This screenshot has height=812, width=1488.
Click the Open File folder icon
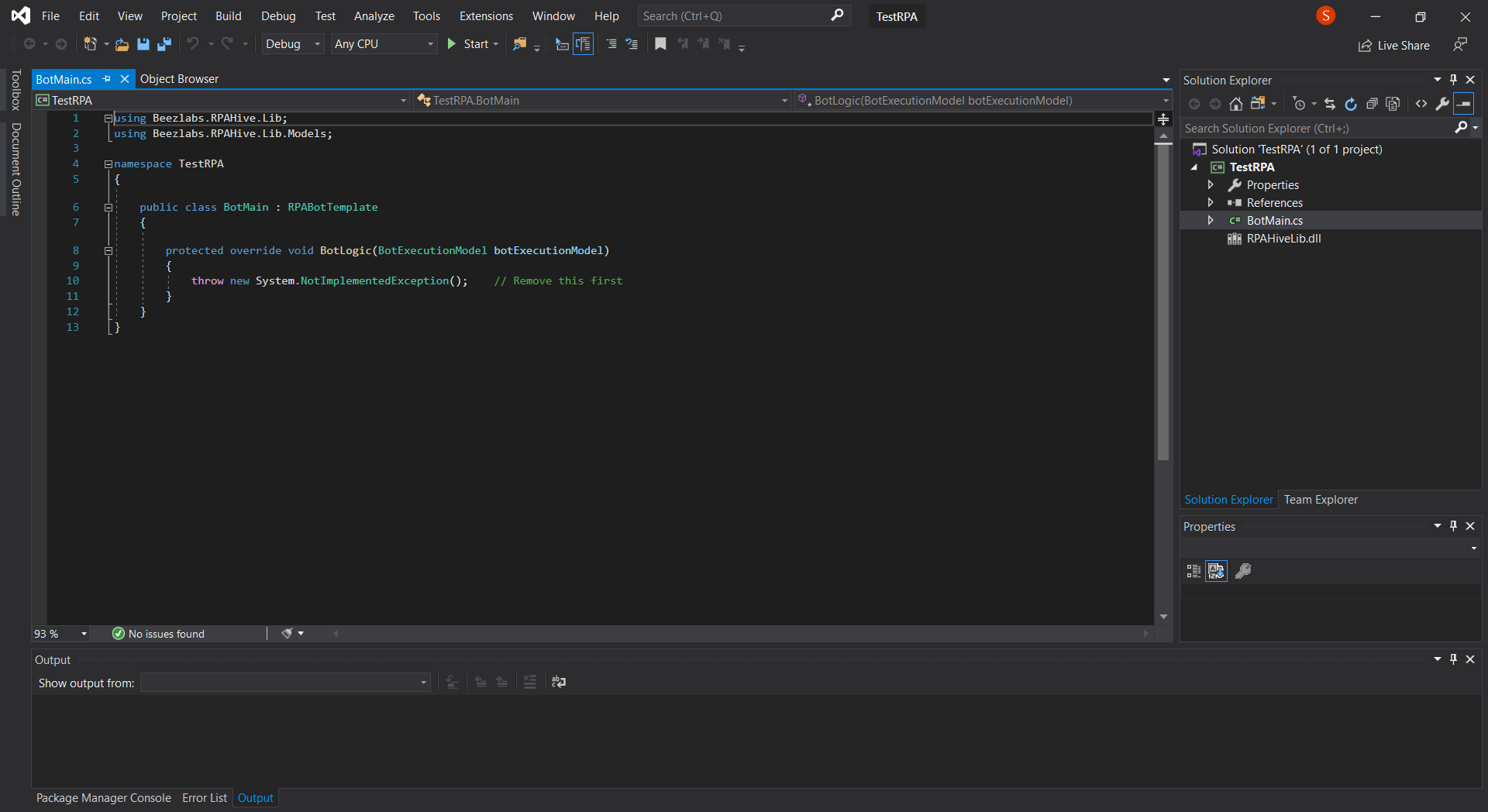point(122,44)
